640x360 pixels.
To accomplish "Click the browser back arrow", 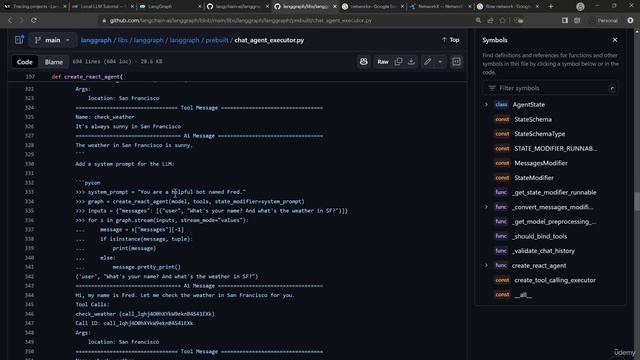I will pyautogui.click(x=10, y=20).
